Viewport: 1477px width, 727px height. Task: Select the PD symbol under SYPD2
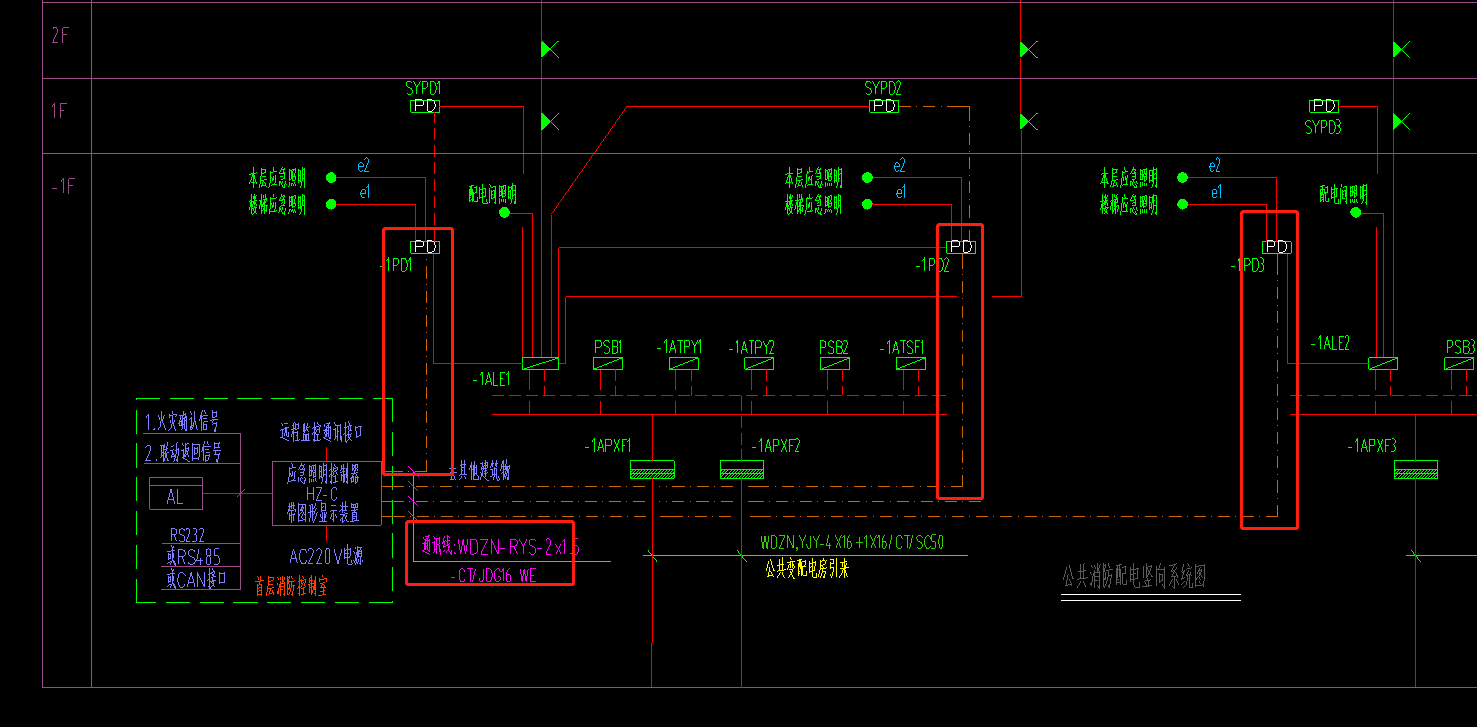[x=884, y=106]
